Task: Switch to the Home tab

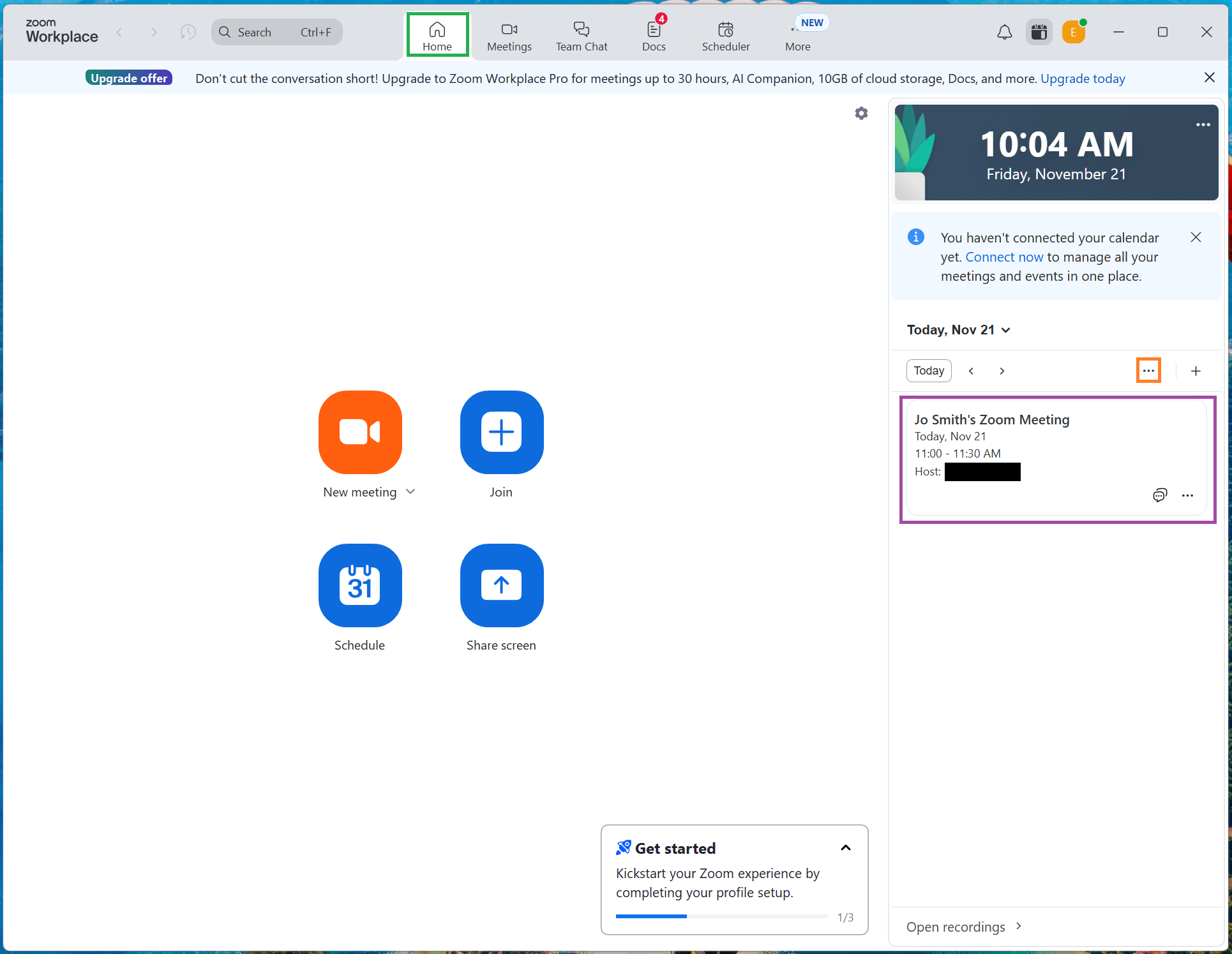Action: pos(437,35)
